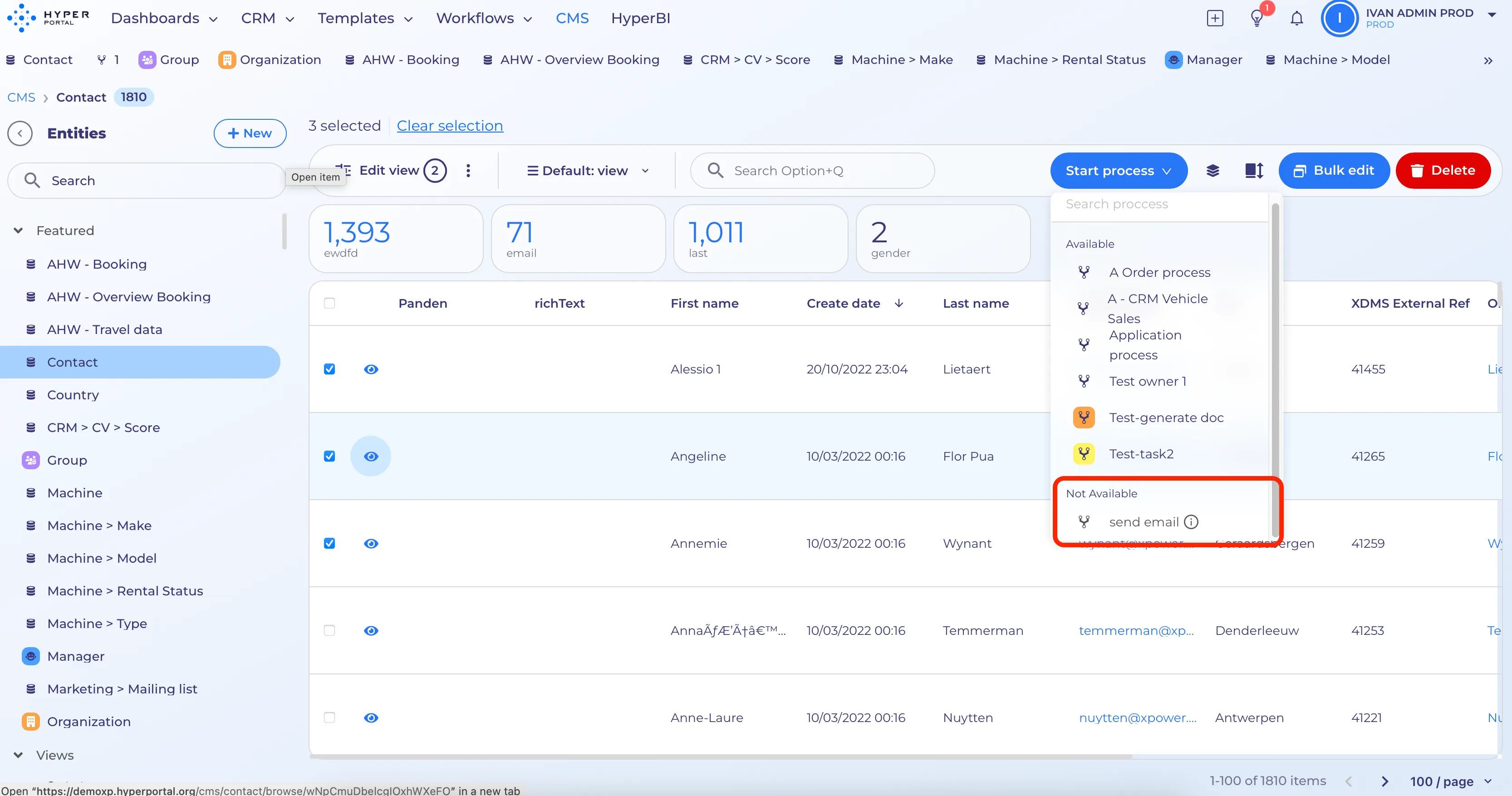This screenshot has height=796, width=1512.
Task: Open the three-dot view options menu
Action: coord(468,170)
